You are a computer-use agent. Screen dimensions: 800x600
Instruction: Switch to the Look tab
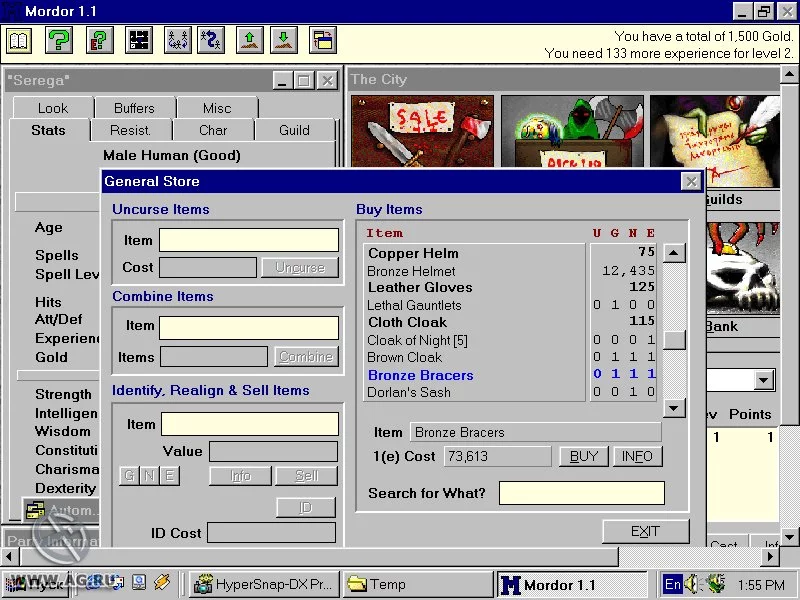coord(53,108)
